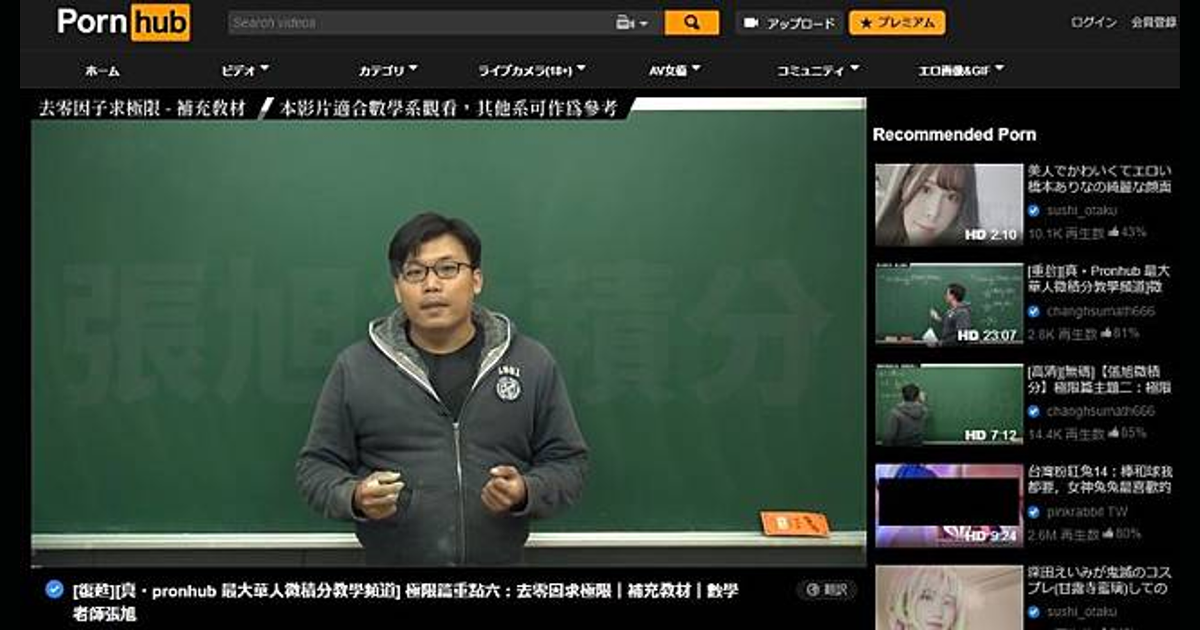
Task: Go to the ホーム menu item
Action: (x=102, y=70)
